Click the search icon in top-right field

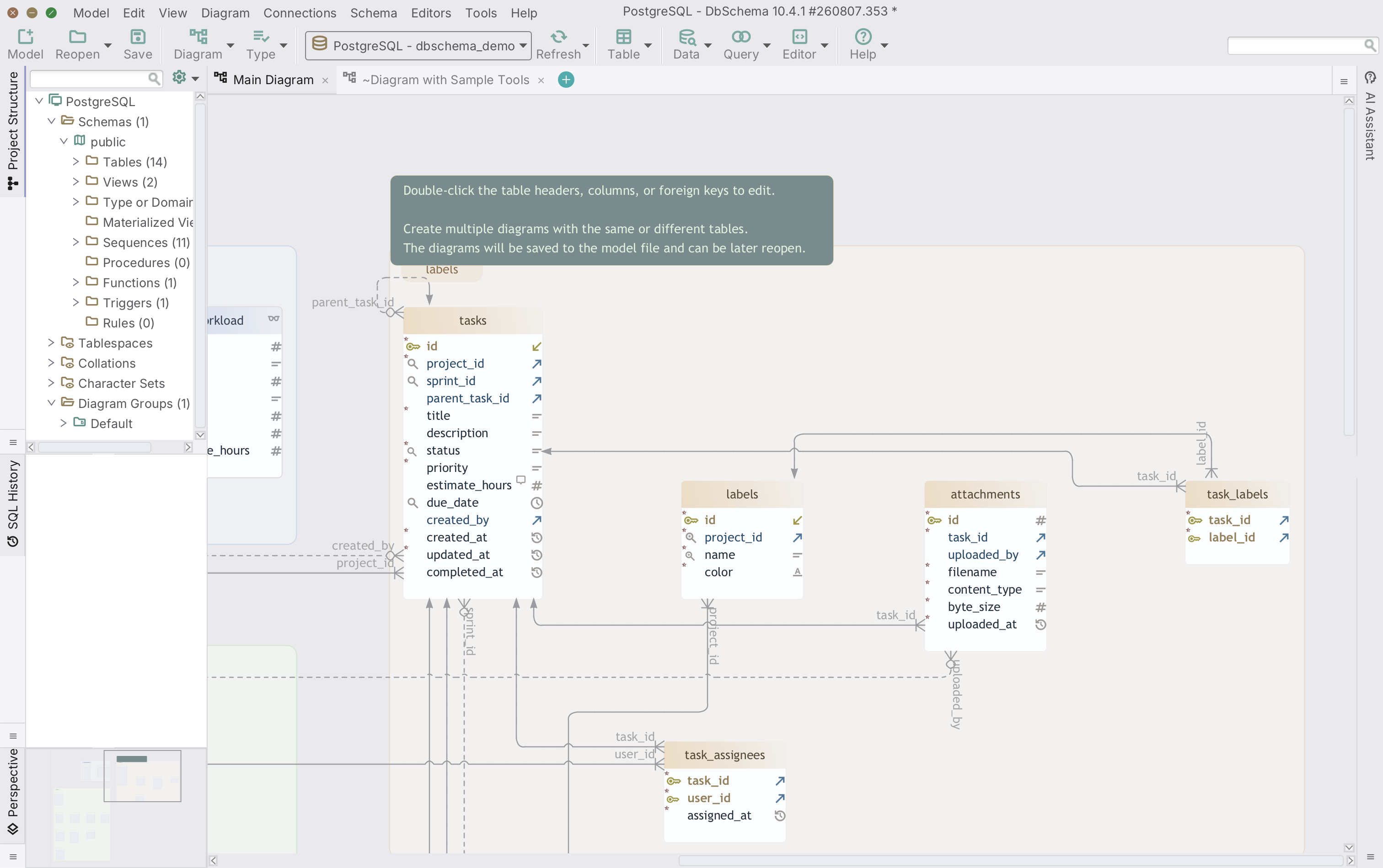coord(1370,45)
